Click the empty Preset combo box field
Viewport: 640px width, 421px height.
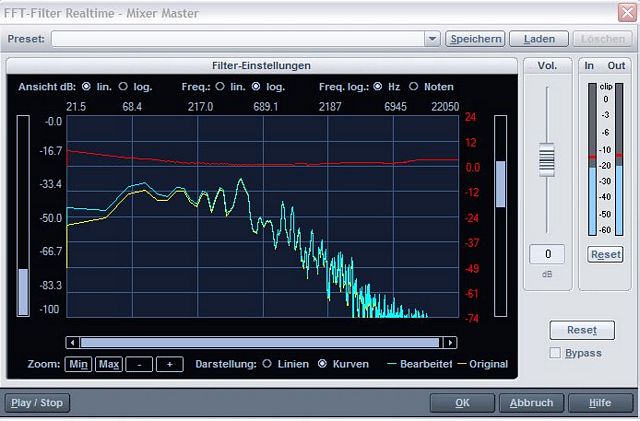pos(238,39)
